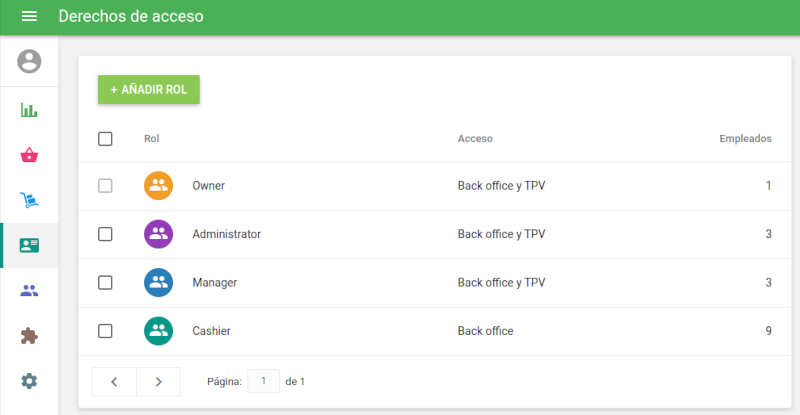Open the reports bar chart icon
This screenshot has height=415, width=800.
(x=29, y=110)
